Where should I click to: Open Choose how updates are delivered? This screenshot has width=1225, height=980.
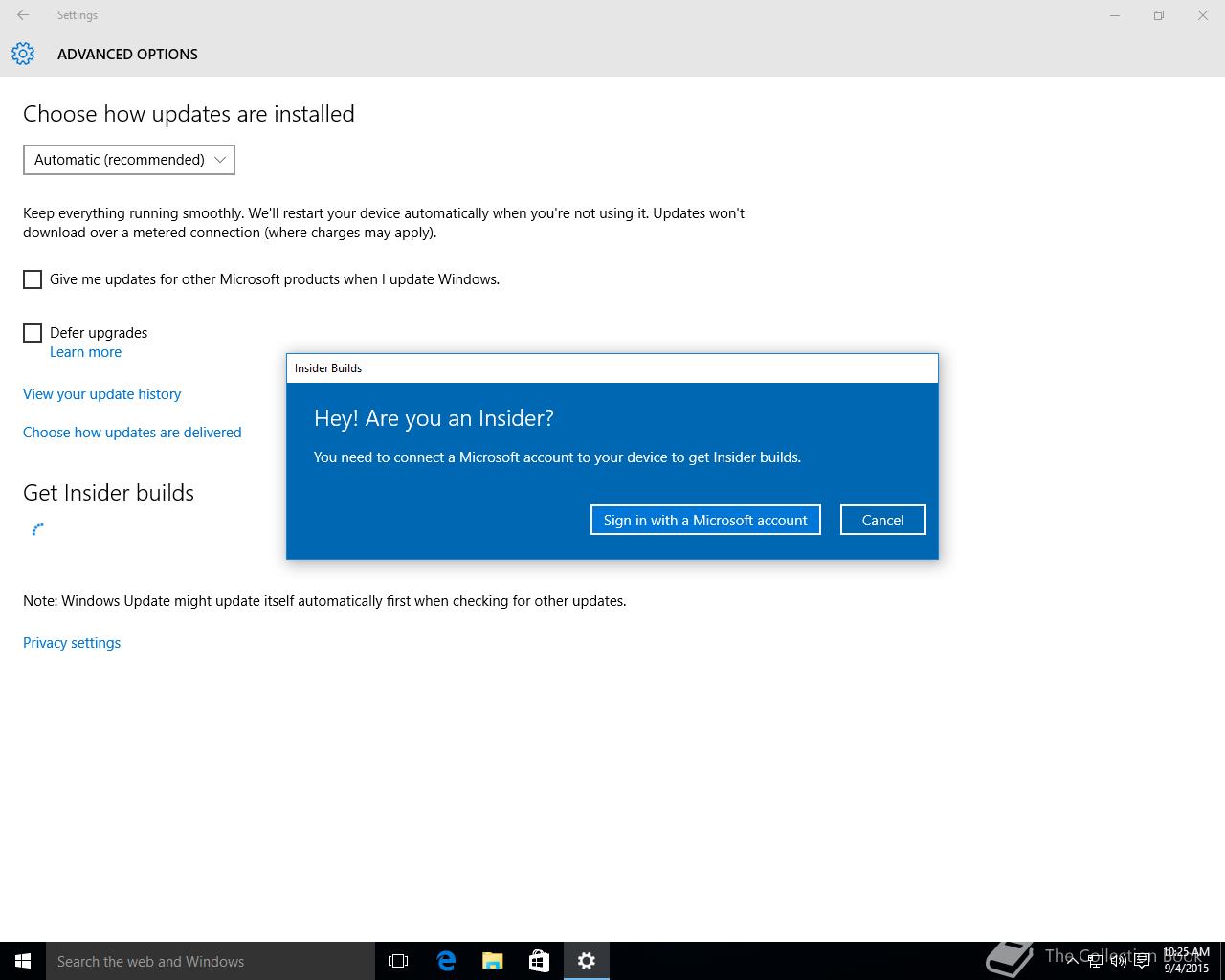132,433
